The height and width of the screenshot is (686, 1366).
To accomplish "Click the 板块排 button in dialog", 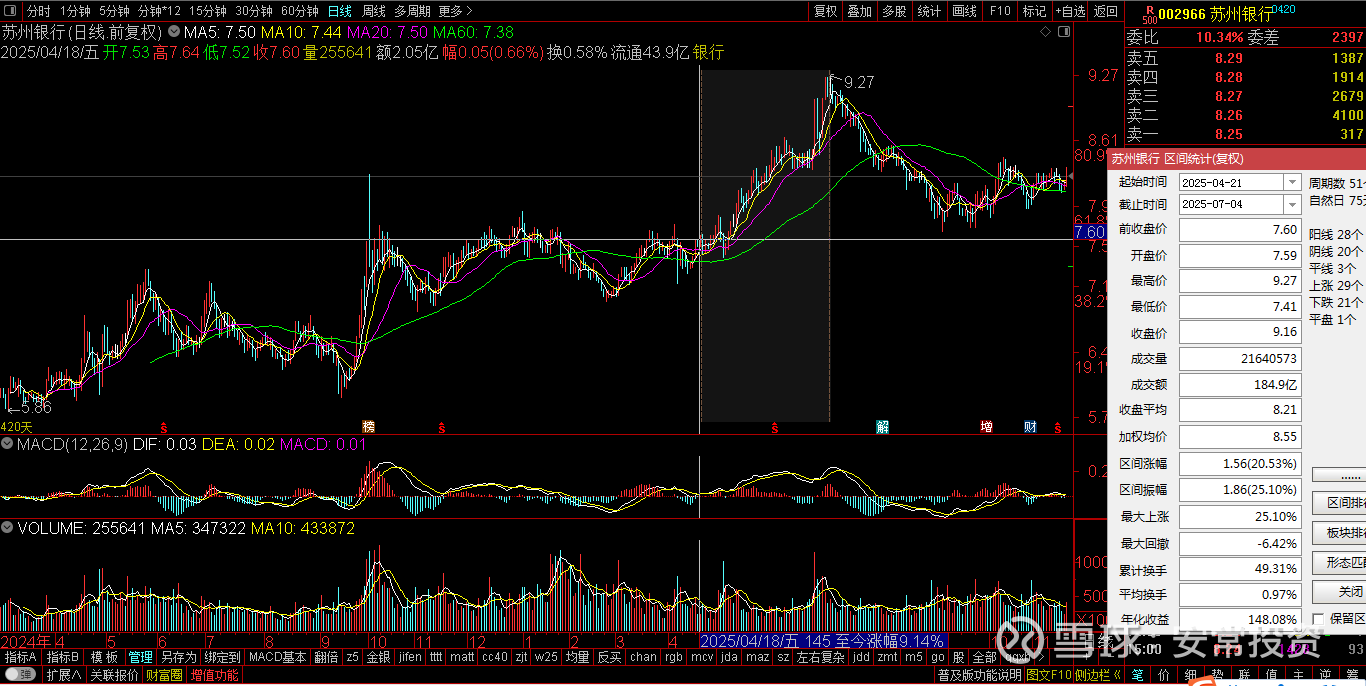I will click(1338, 533).
